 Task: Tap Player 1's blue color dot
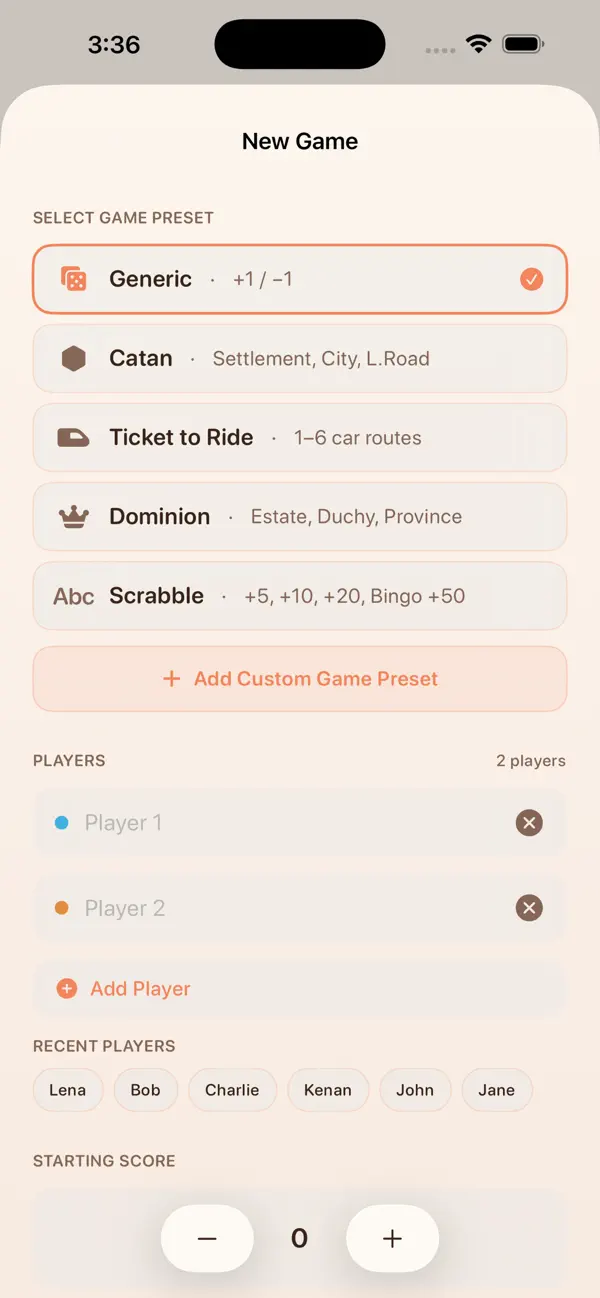click(62, 823)
